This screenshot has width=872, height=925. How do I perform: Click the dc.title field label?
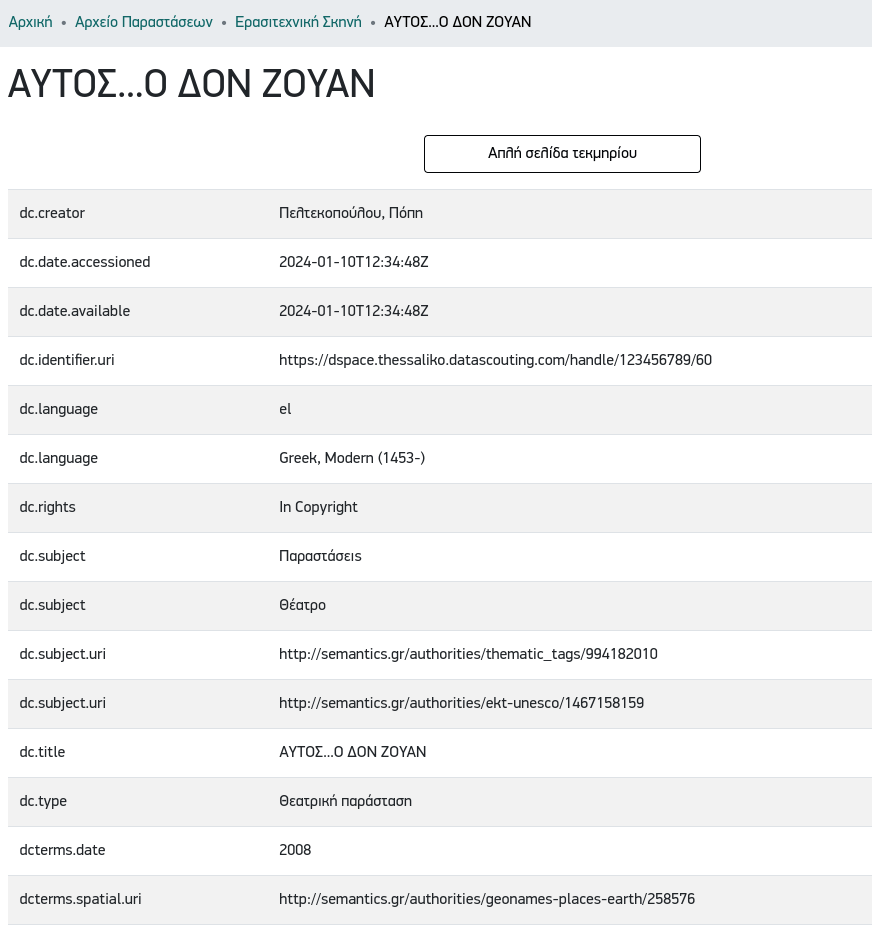pyautogui.click(x=42, y=752)
